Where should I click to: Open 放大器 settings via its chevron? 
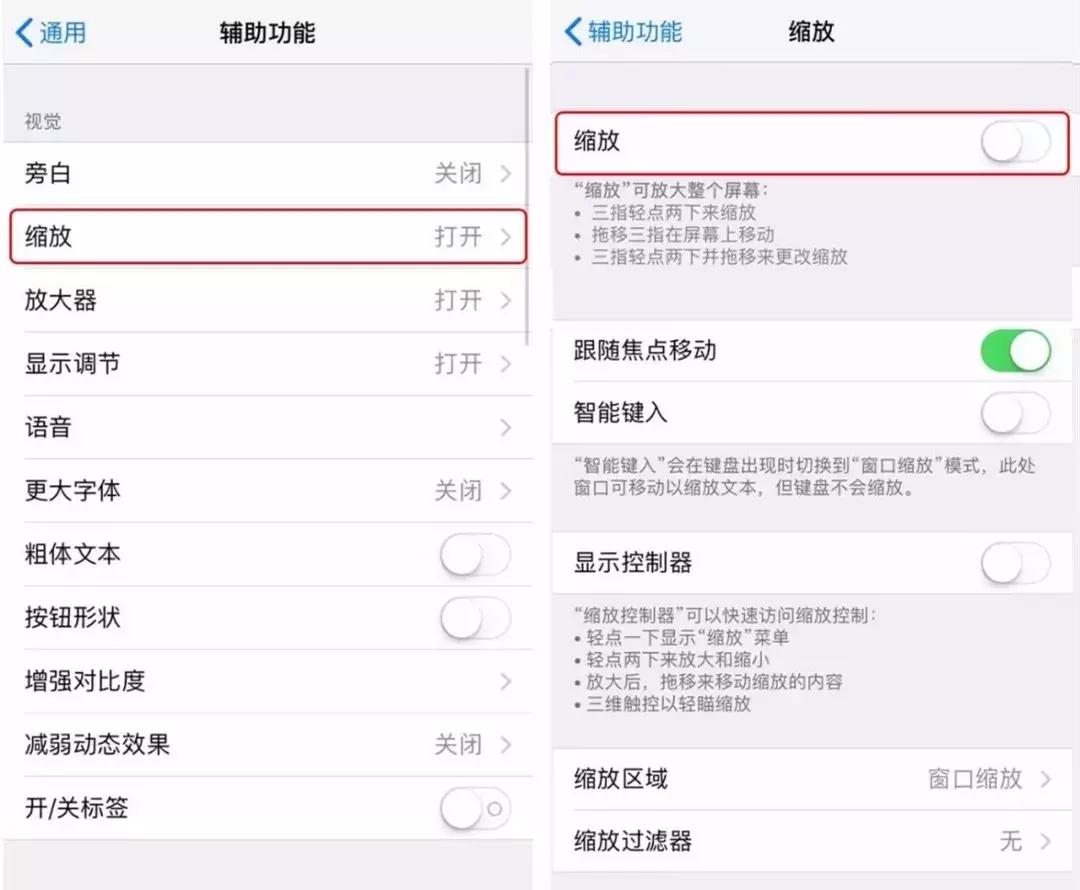pos(508,300)
